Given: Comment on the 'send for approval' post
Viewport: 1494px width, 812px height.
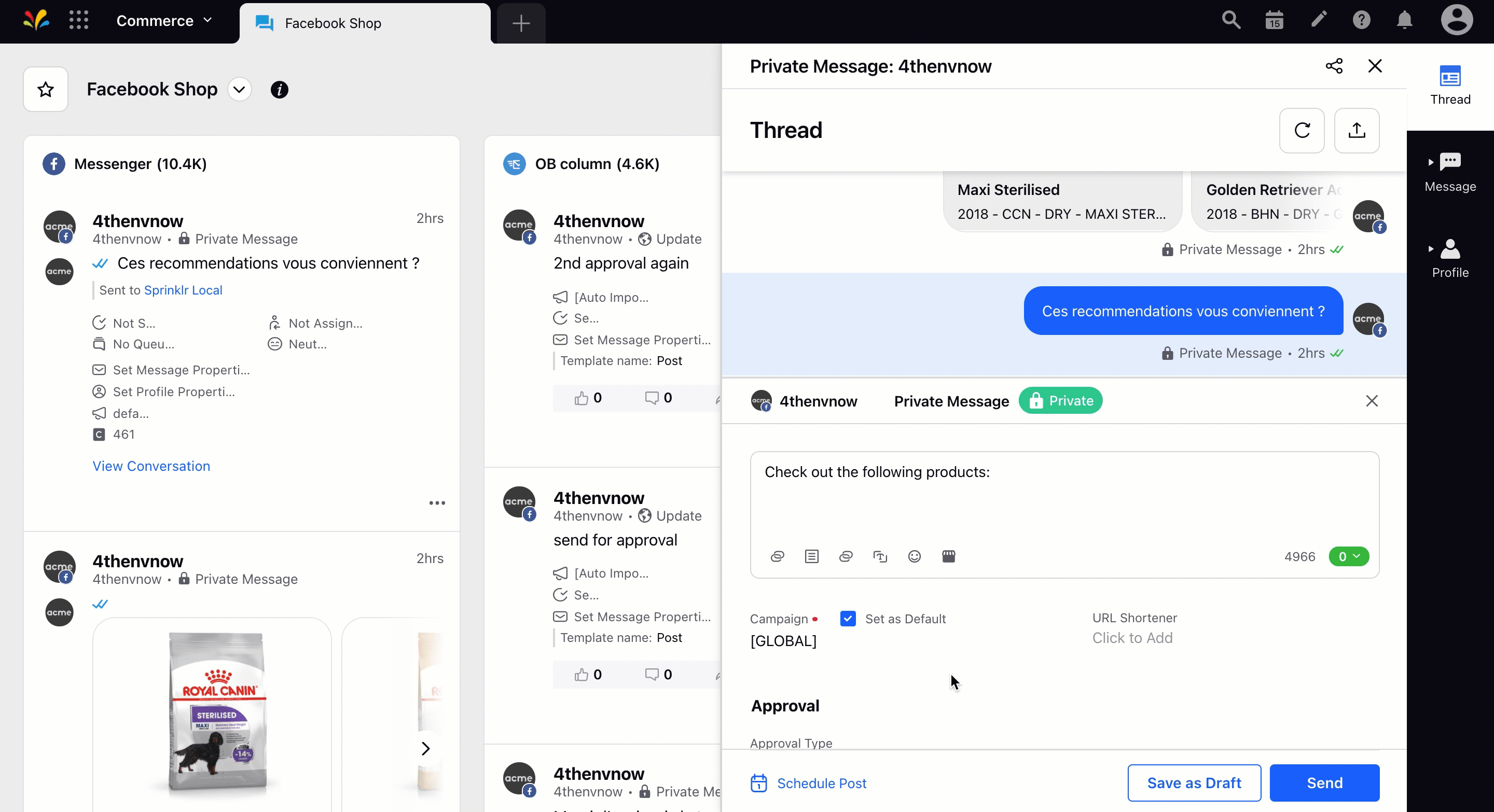Looking at the screenshot, I should (x=652, y=675).
